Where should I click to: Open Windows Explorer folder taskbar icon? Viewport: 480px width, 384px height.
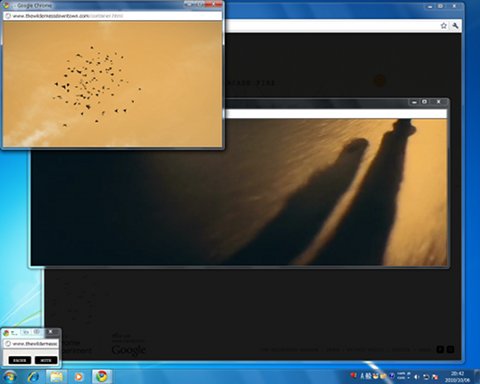click(x=56, y=377)
